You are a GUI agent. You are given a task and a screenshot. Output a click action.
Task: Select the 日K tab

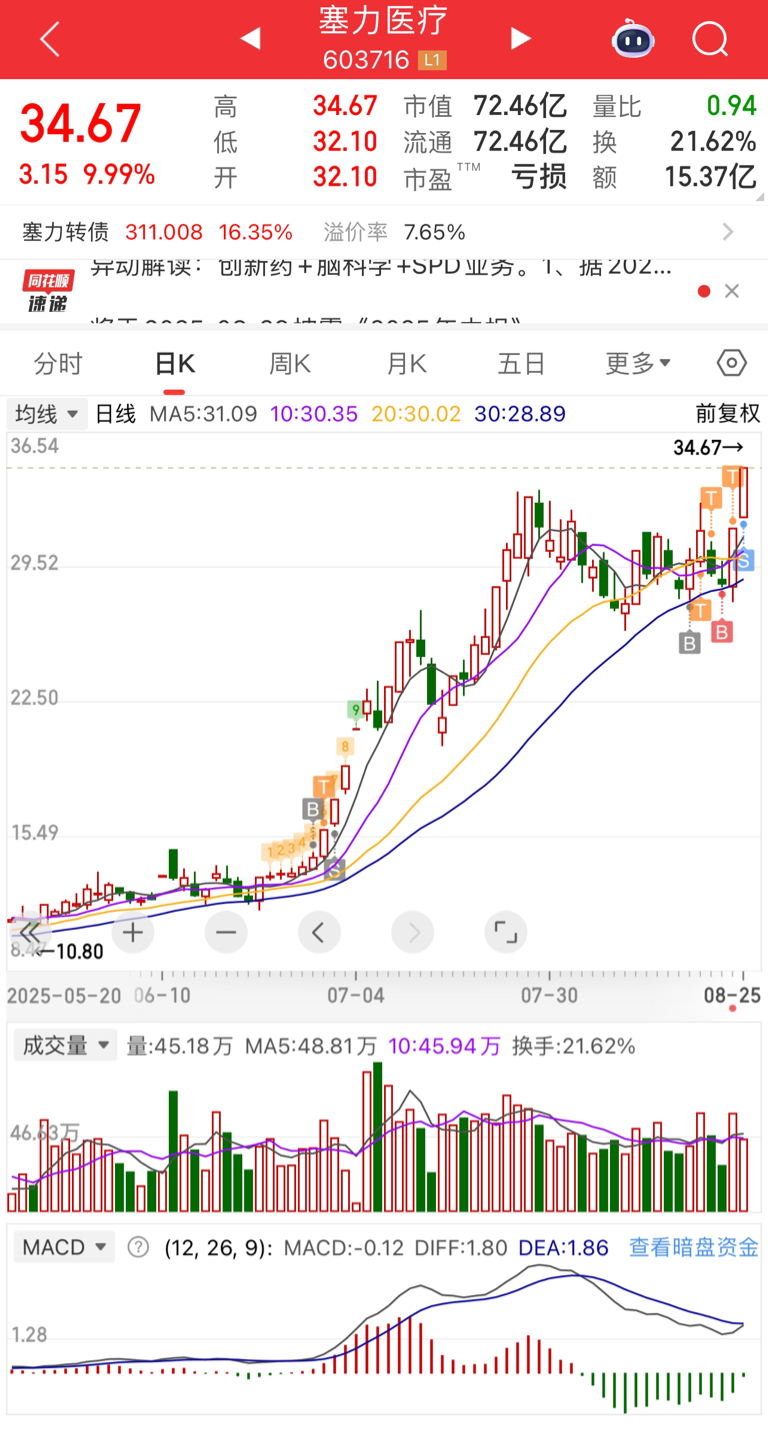[175, 363]
